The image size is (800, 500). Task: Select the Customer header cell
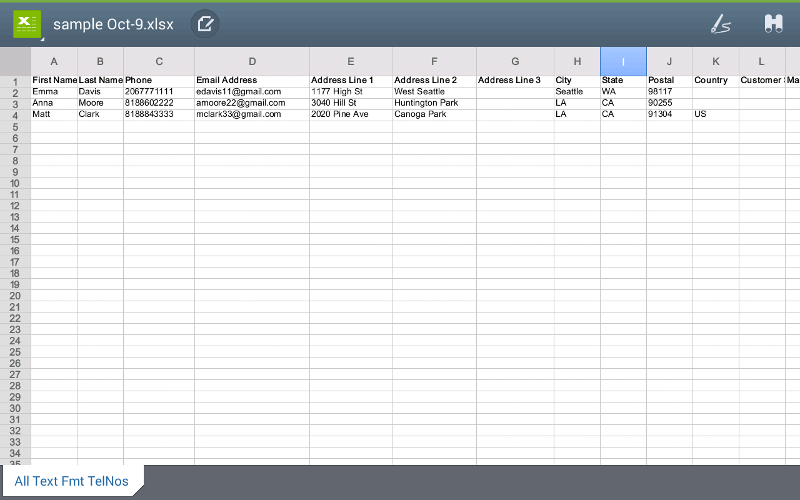[x=762, y=80]
